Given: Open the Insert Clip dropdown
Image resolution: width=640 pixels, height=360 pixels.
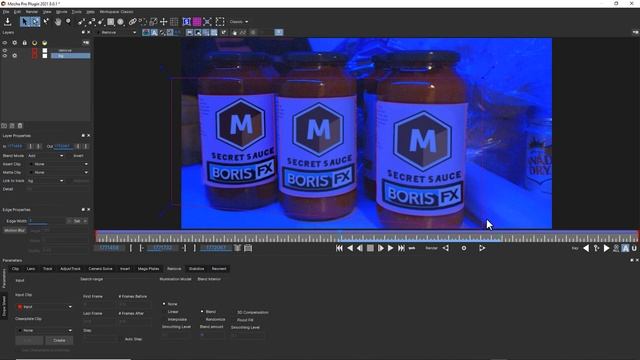Looking at the screenshot, I should coord(58,164).
